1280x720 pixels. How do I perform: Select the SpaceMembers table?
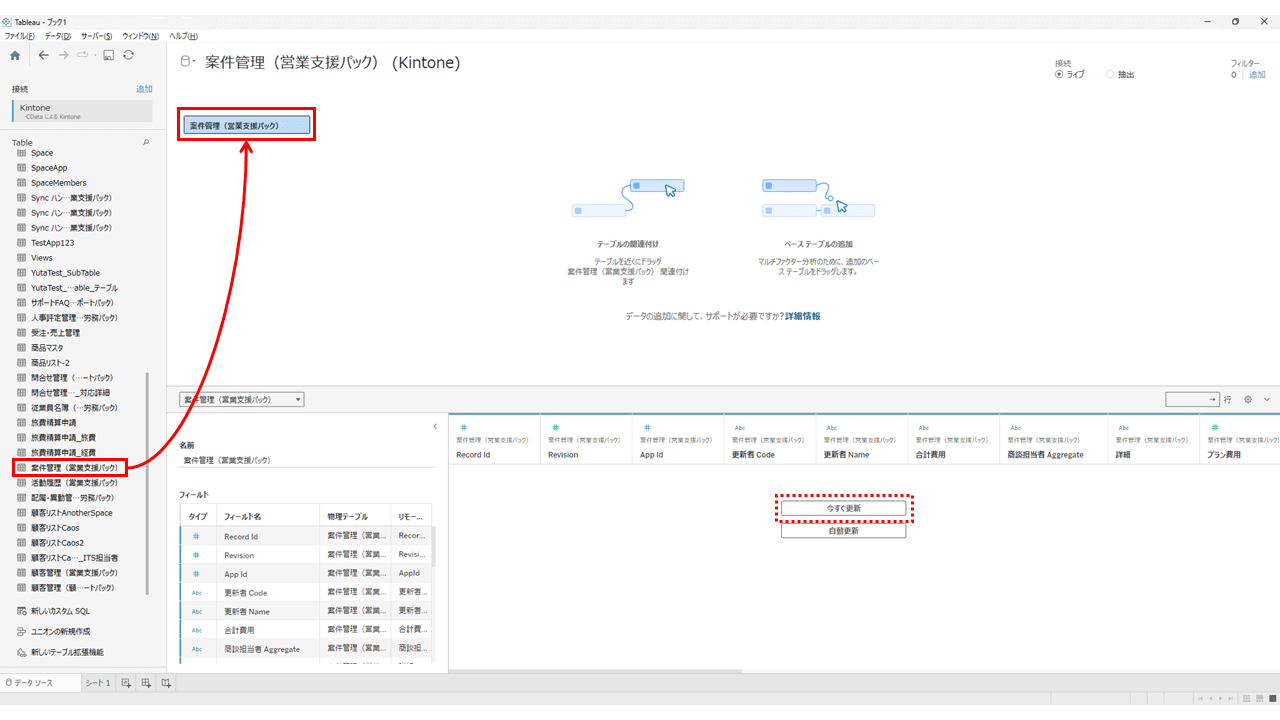click(x=58, y=183)
